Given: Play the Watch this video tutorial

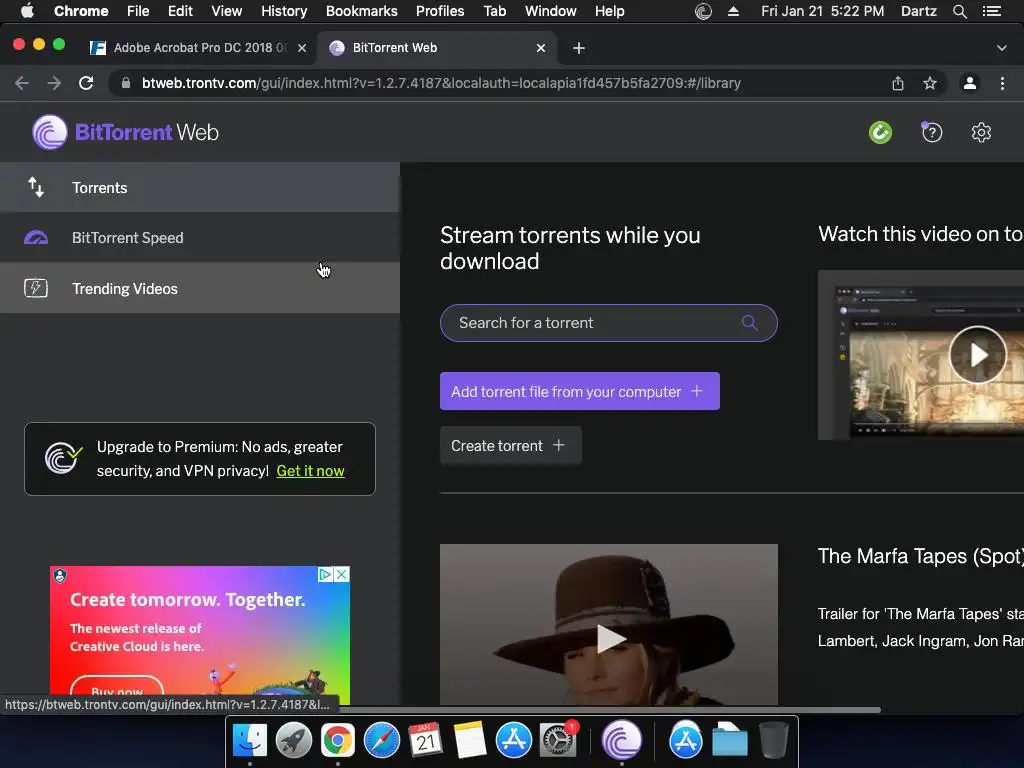Looking at the screenshot, I should [x=978, y=355].
